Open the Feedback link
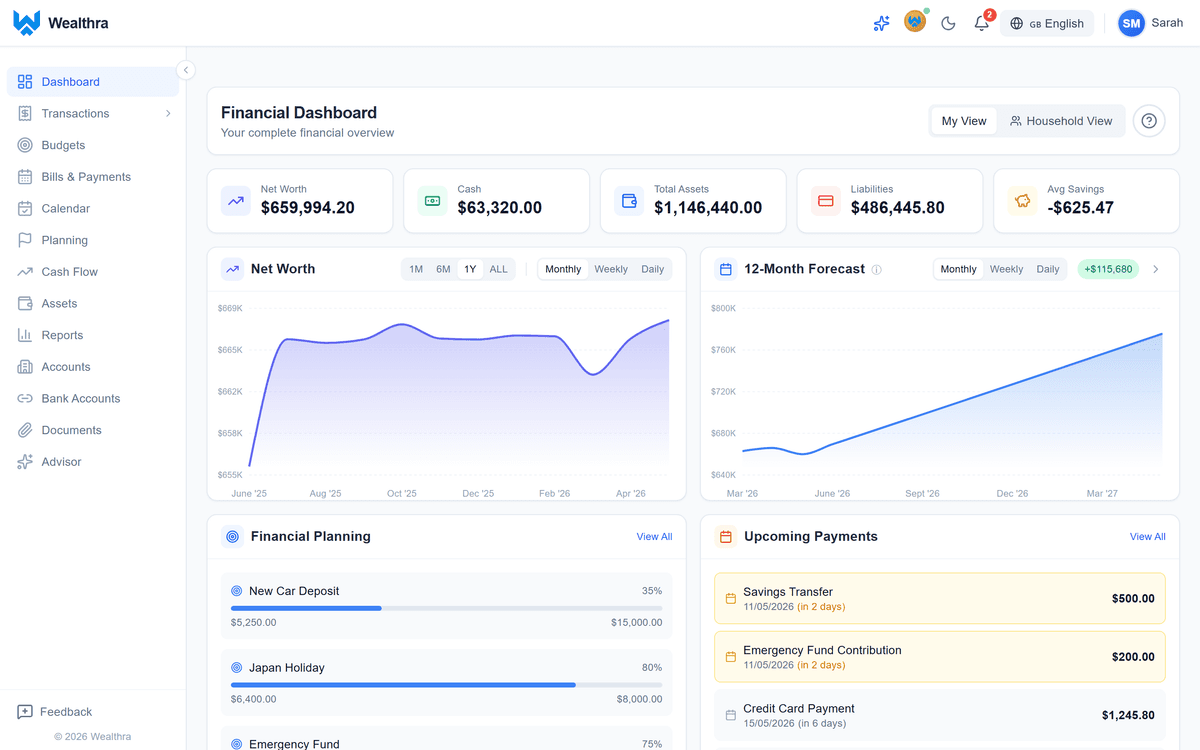 55,712
